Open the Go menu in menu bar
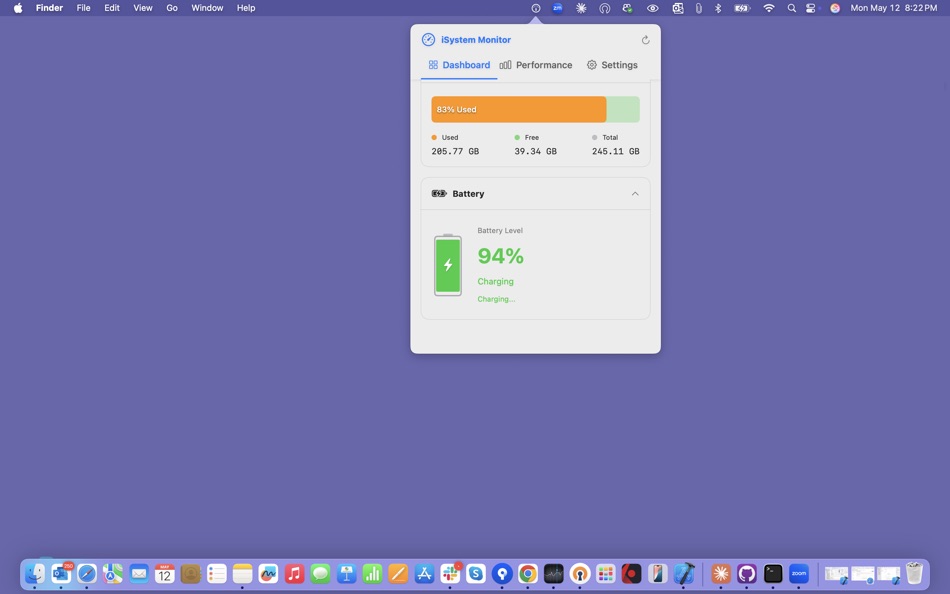Image resolution: width=950 pixels, height=594 pixels. click(171, 7)
